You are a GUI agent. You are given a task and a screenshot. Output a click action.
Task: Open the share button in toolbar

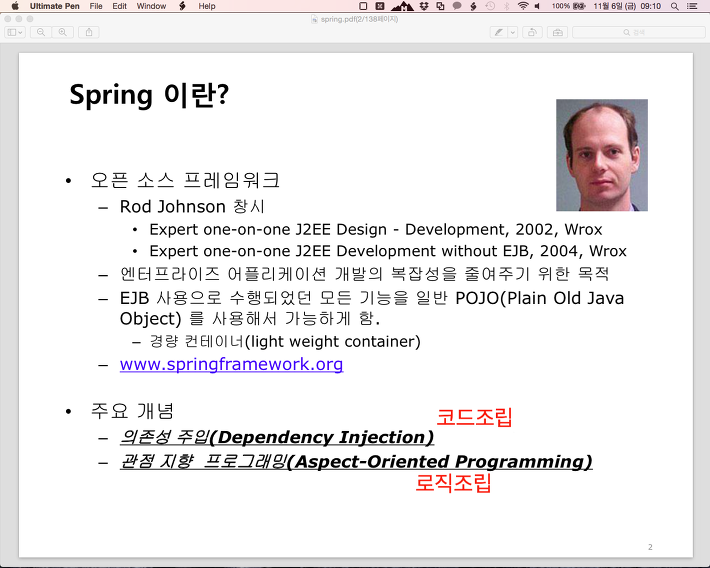89,32
